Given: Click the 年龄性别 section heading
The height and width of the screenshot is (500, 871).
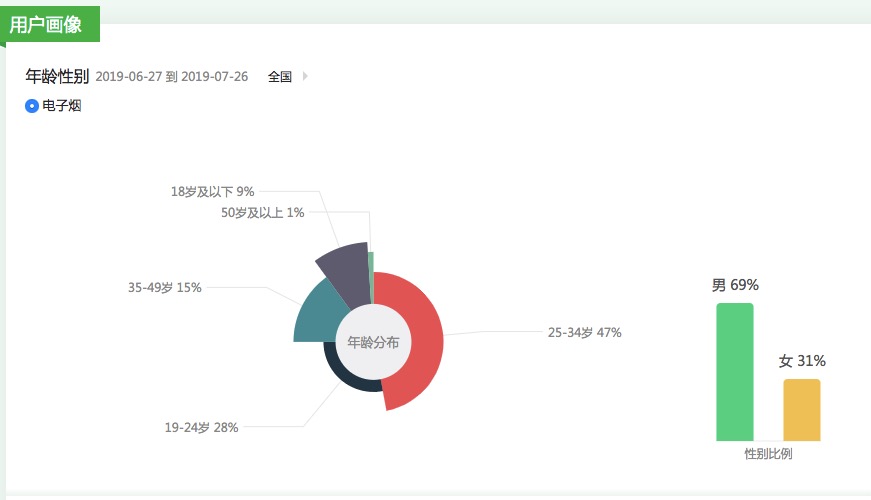Looking at the screenshot, I should coord(57,76).
